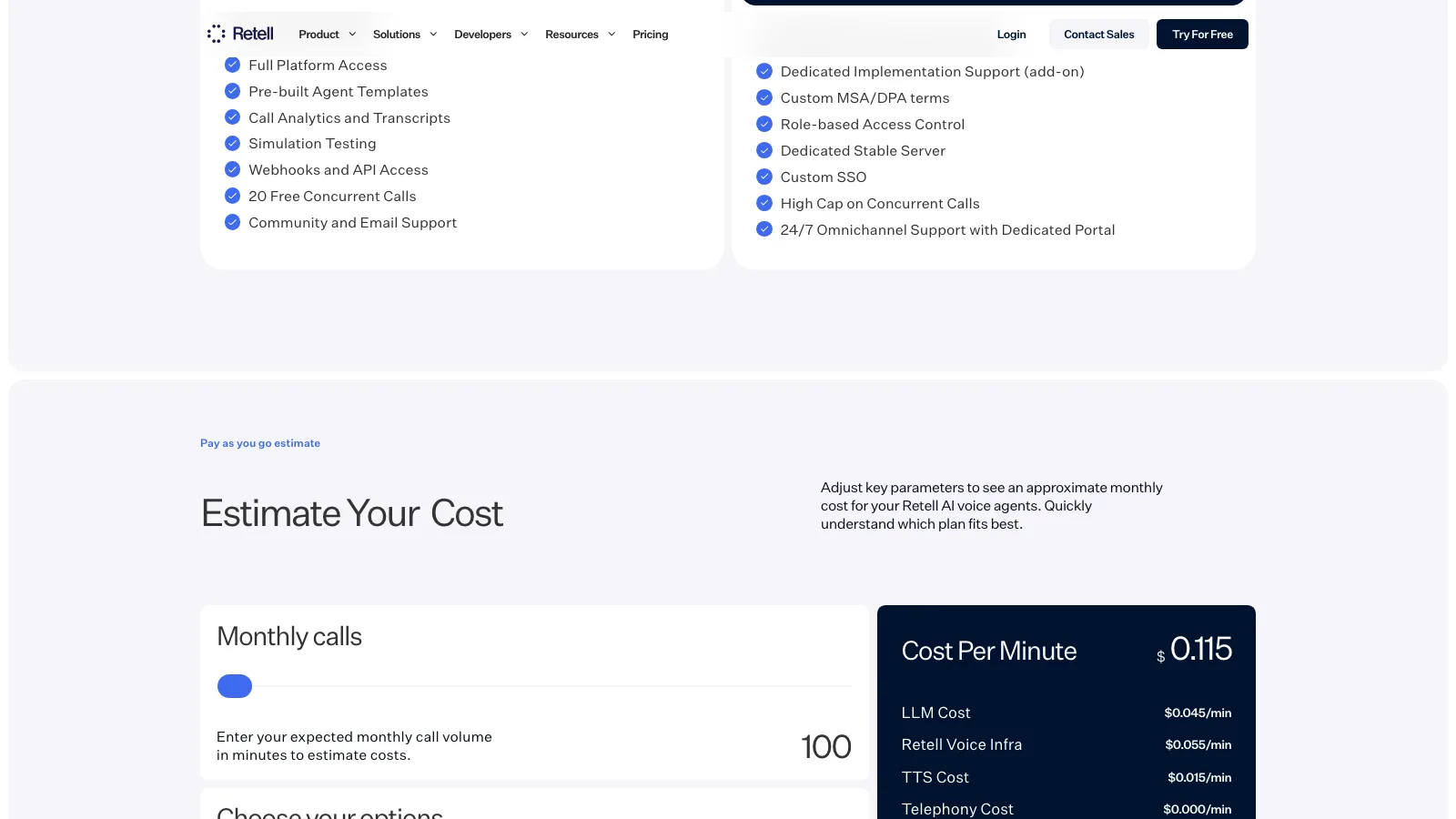Open the Product menu
This screenshot has width=1456, height=819.
pos(318,35)
